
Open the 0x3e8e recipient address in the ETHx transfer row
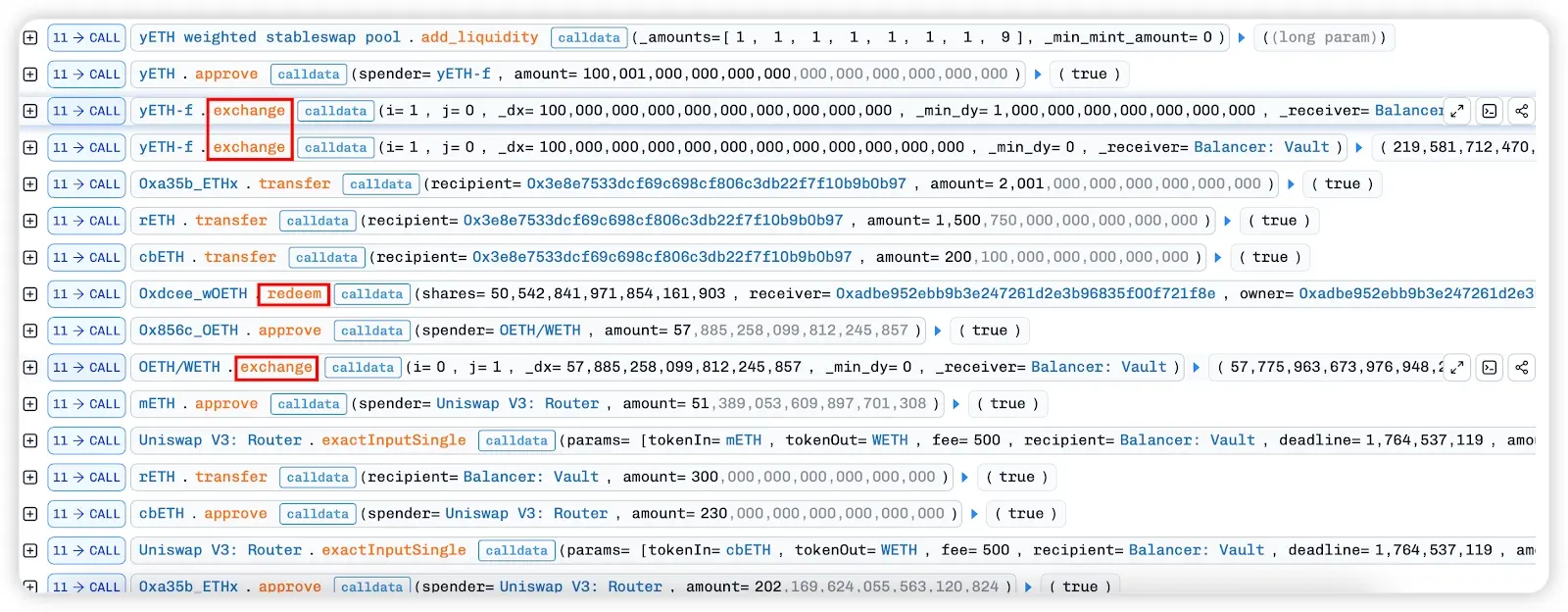click(x=715, y=183)
